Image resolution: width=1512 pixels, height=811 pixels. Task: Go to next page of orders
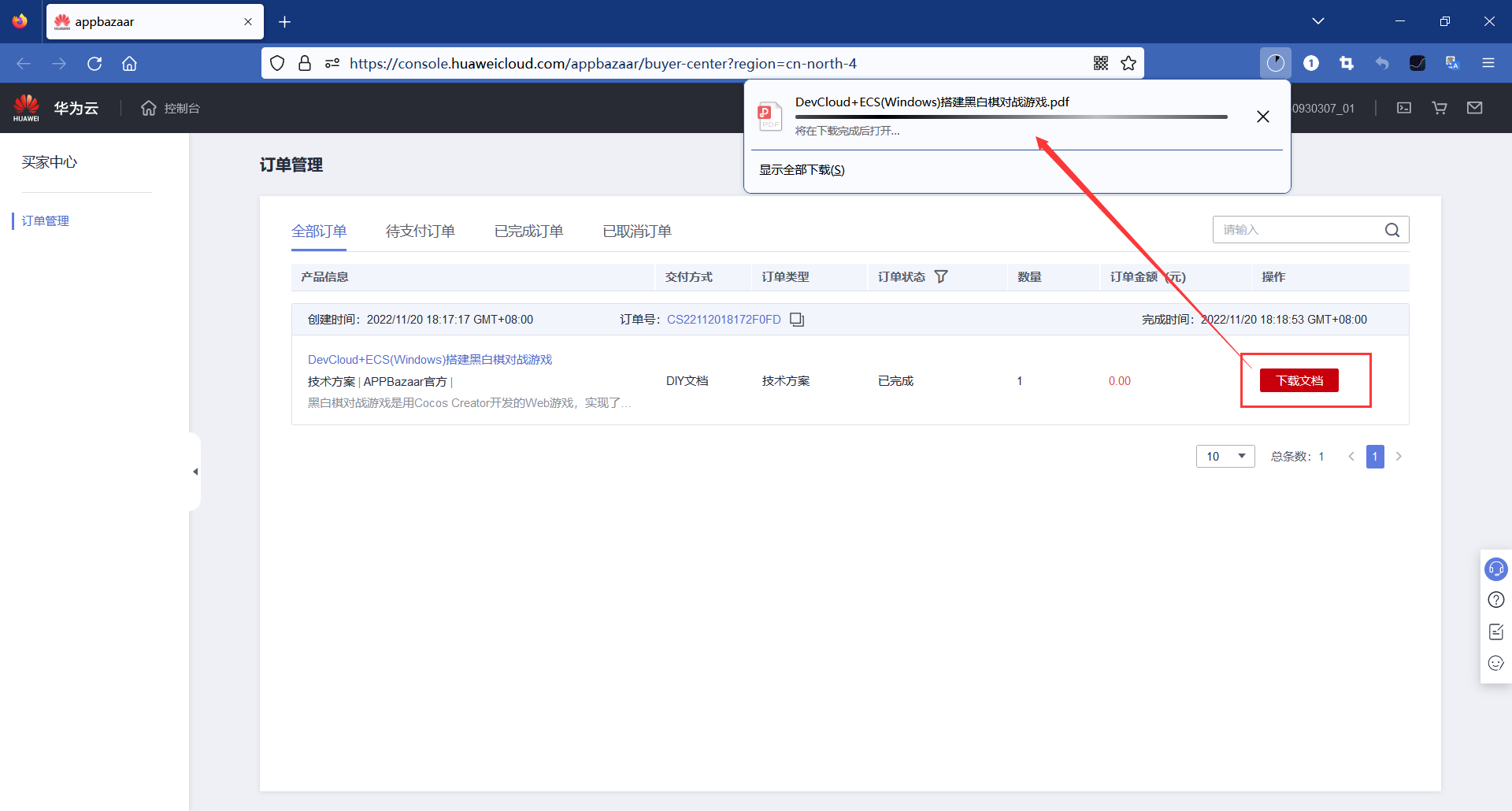(1399, 457)
